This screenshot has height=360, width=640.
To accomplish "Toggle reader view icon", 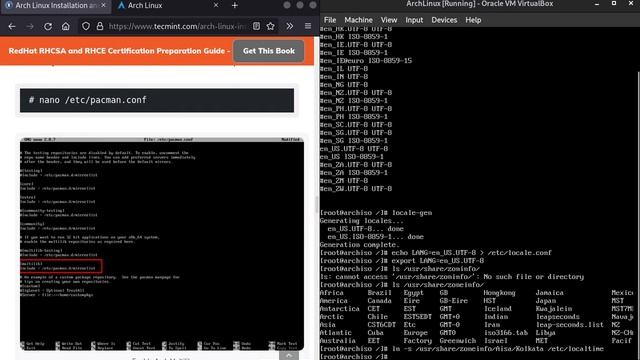I will (x=256, y=27).
